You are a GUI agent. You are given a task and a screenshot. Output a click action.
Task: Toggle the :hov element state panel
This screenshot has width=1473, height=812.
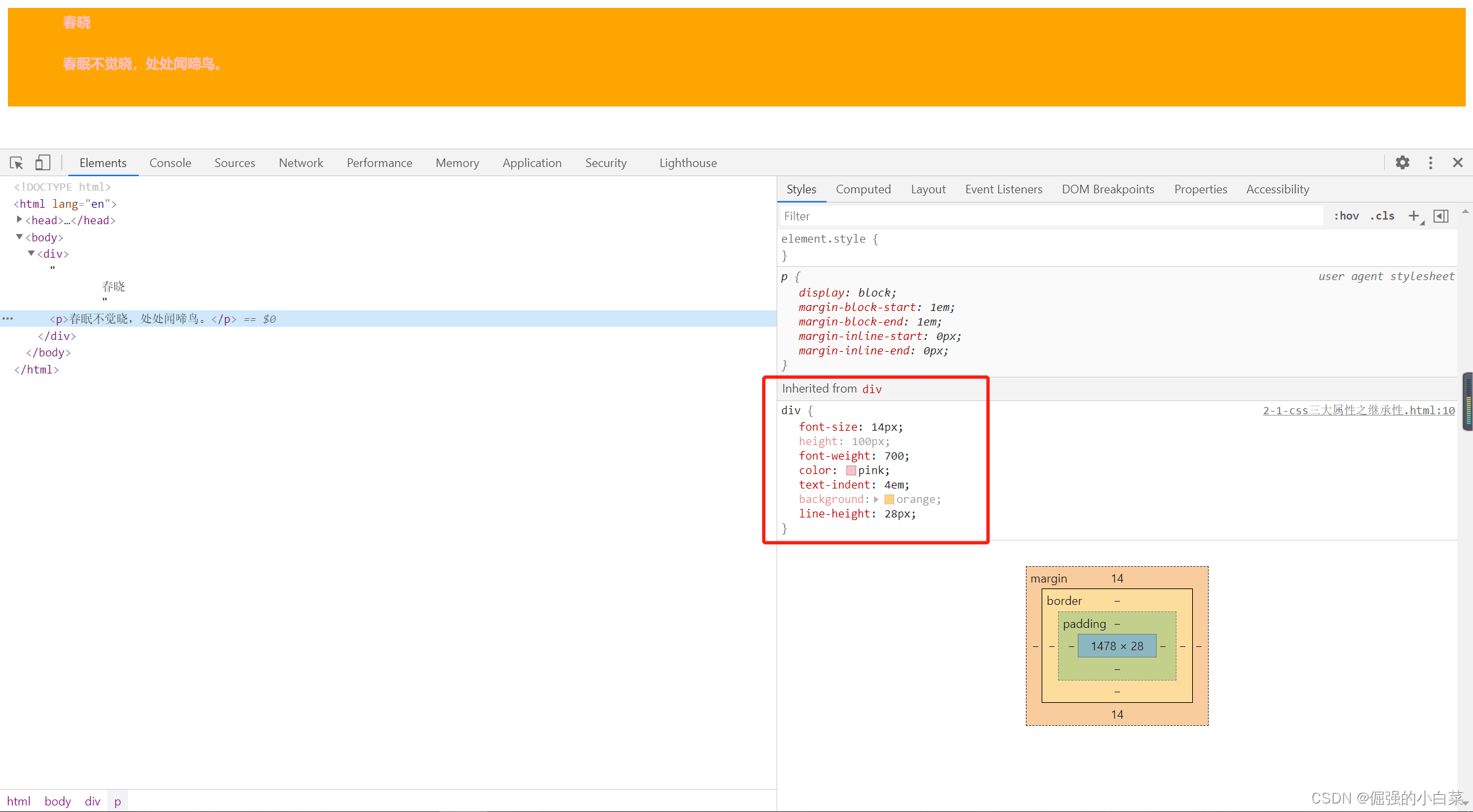coord(1346,216)
